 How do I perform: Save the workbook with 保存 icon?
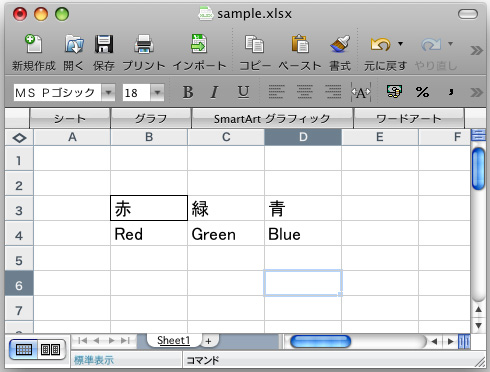pyautogui.click(x=104, y=44)
